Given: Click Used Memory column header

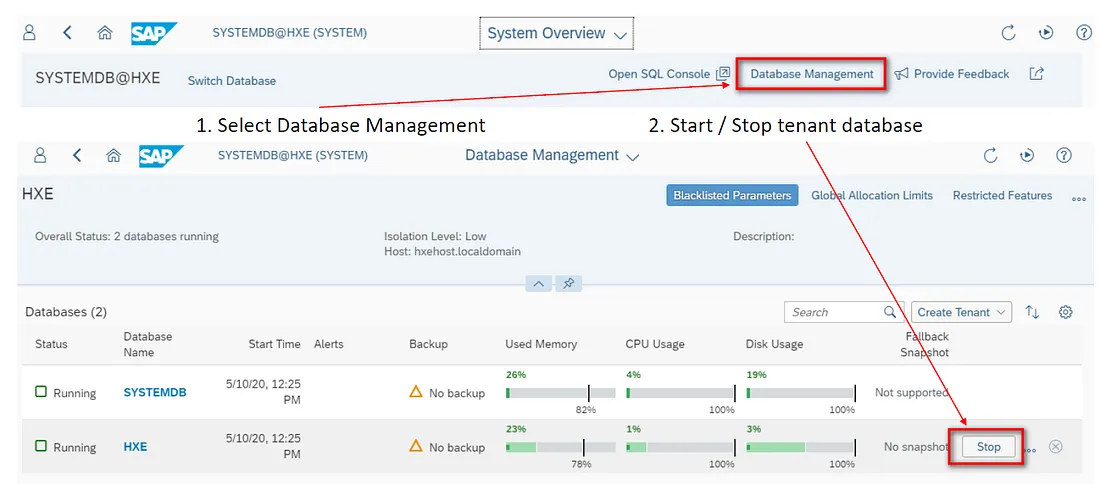Looking at the screenshot, I should [x=541, y=344].
